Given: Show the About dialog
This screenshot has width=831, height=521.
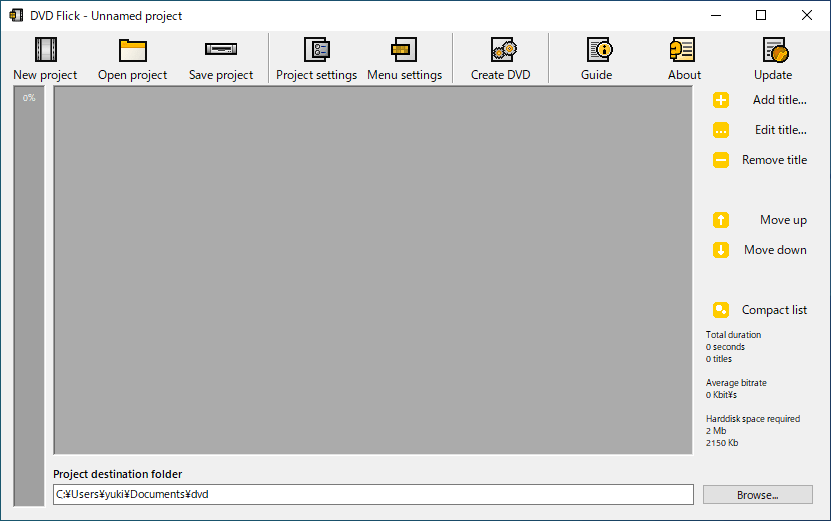Looking at the screenshot, I should (x=684, y=59).
